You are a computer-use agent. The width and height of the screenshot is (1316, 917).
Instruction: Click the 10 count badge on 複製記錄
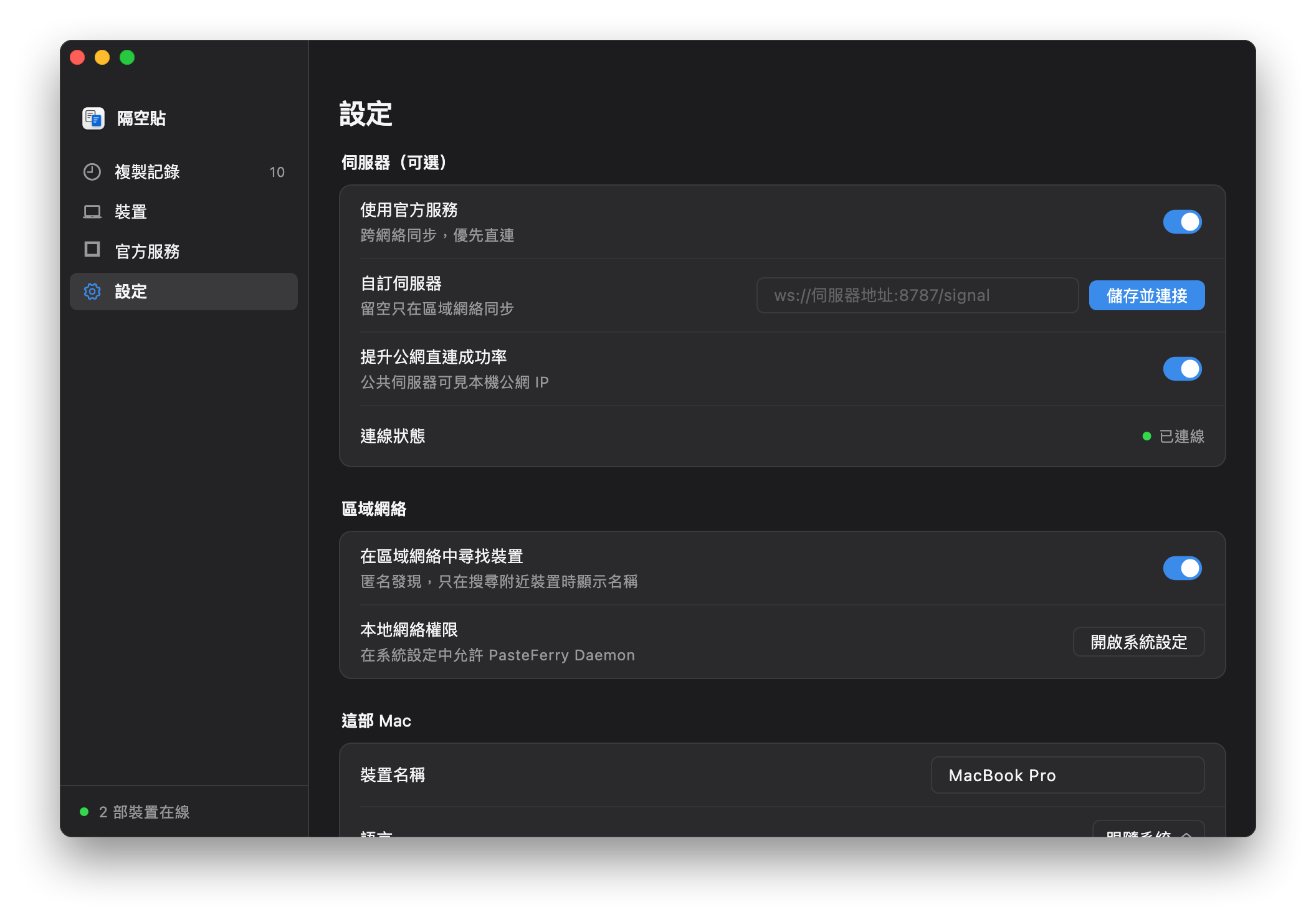(x=277, y=172)
